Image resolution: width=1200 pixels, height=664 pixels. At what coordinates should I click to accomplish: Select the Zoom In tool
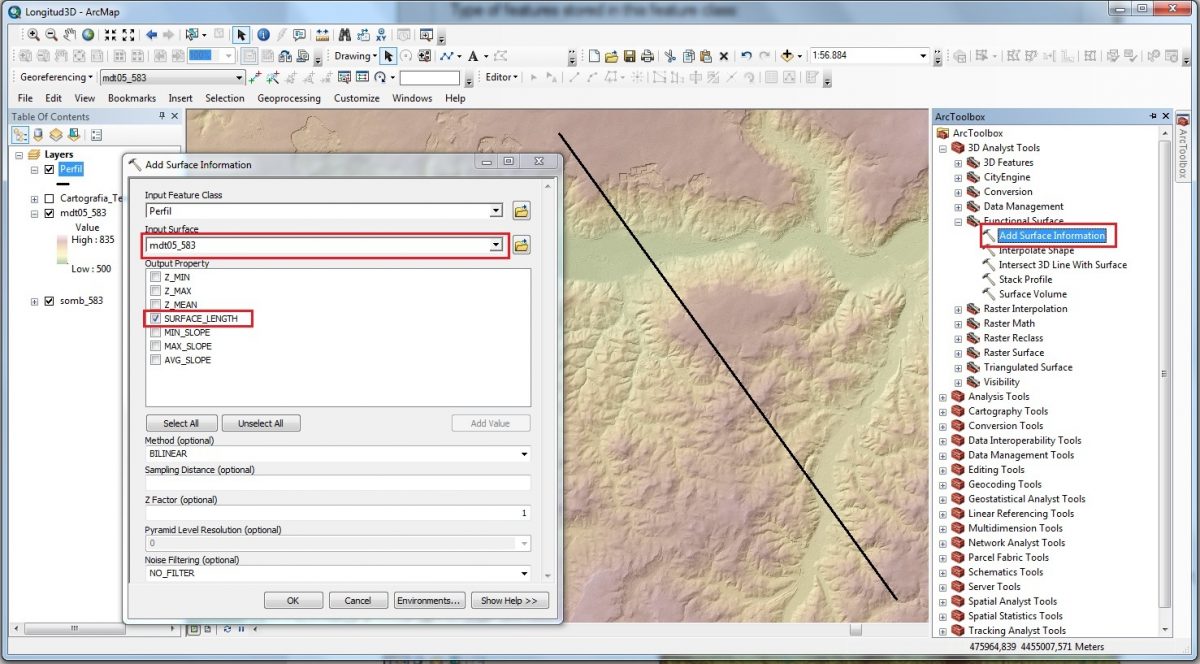(x=35, y=33)
